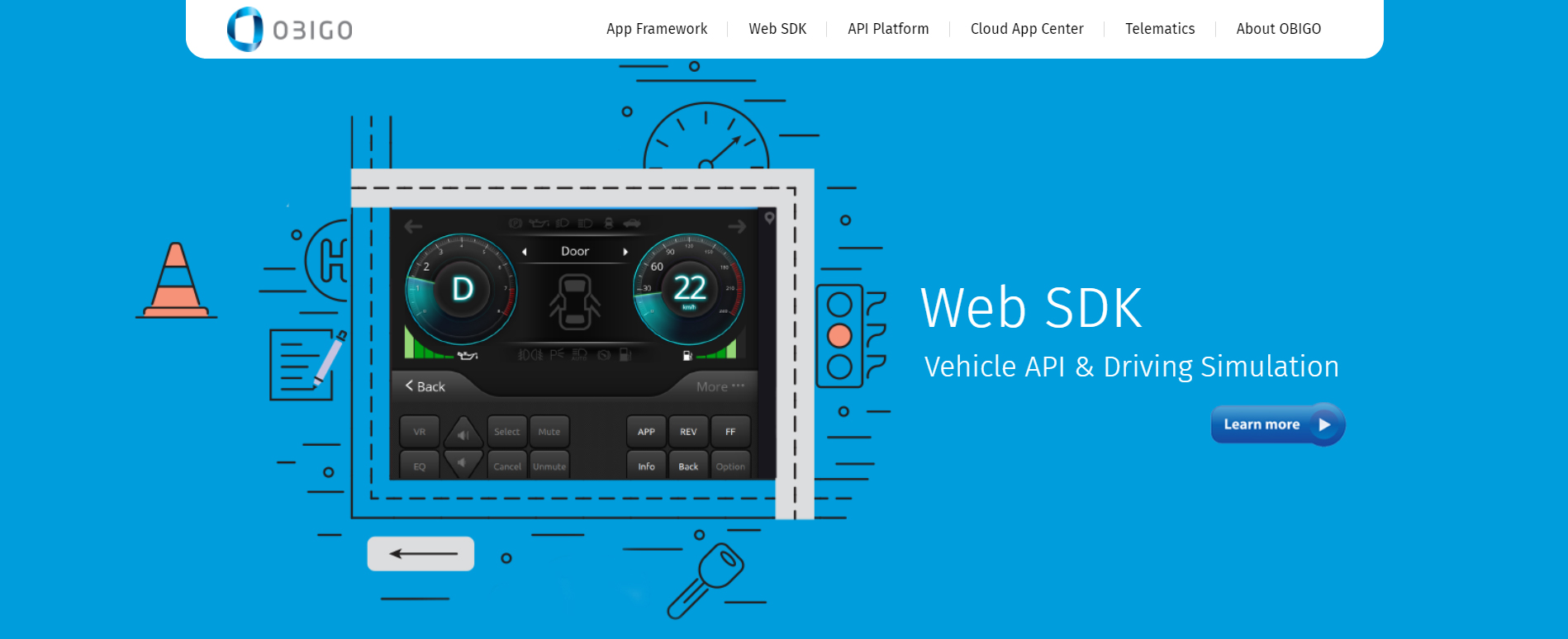This screenshot has width=1568, height=639.
Task: Click the speedometer gauge showing 22 km/h
Action: (x=689, y=289)
